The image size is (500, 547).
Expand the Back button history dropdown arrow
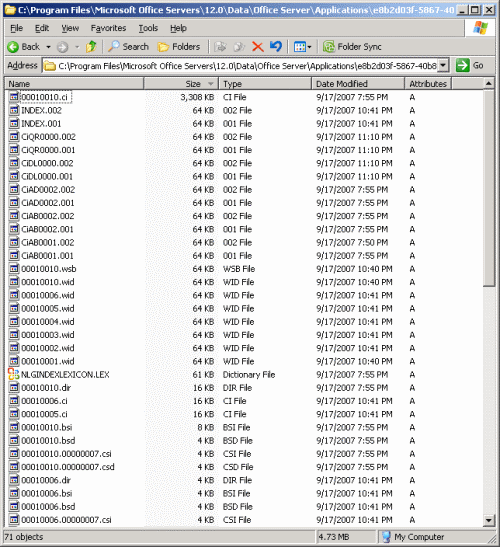[x=48, y=47]
